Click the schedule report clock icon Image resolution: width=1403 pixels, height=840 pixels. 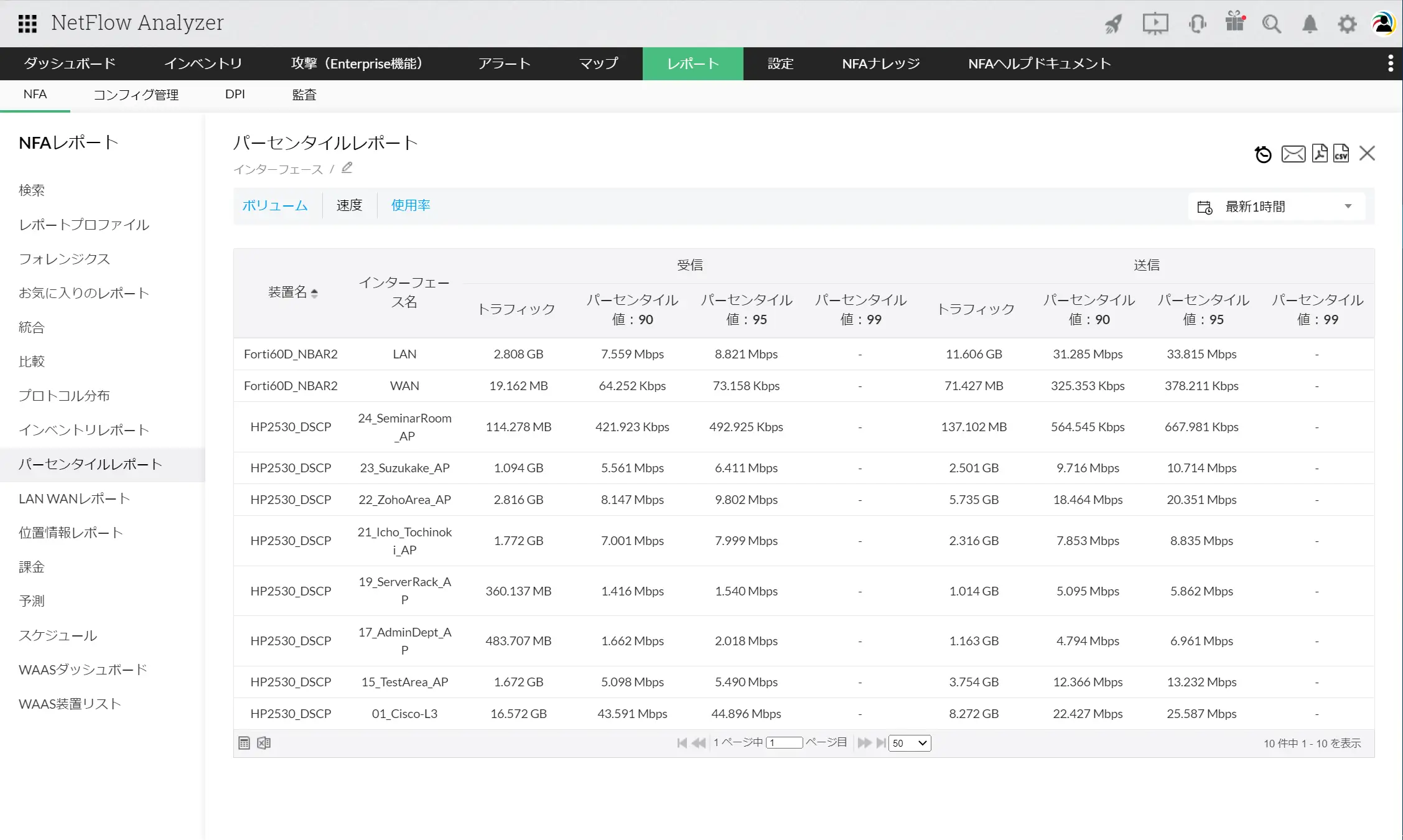(1262, 154)
